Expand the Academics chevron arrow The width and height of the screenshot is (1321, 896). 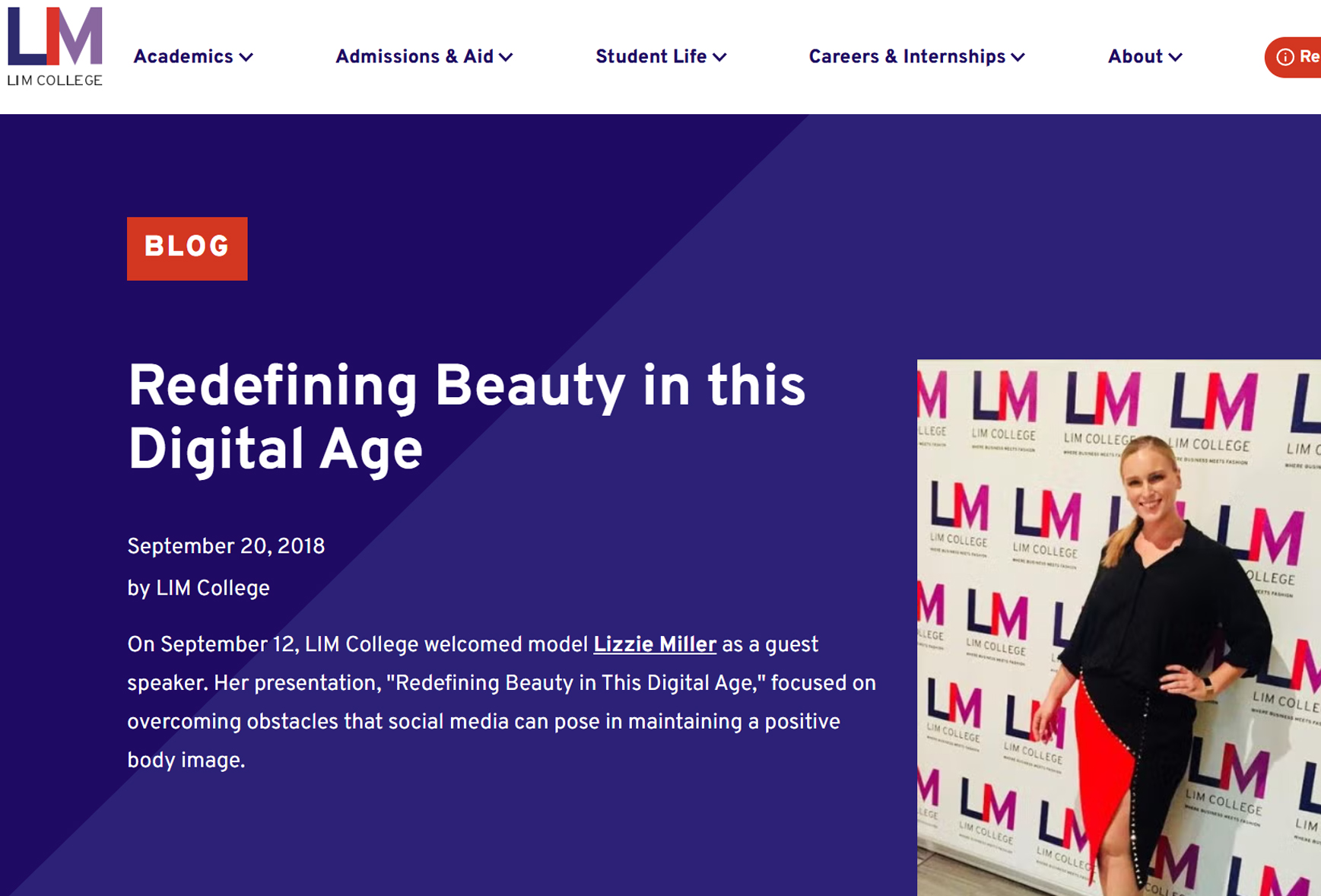[246, 58]
